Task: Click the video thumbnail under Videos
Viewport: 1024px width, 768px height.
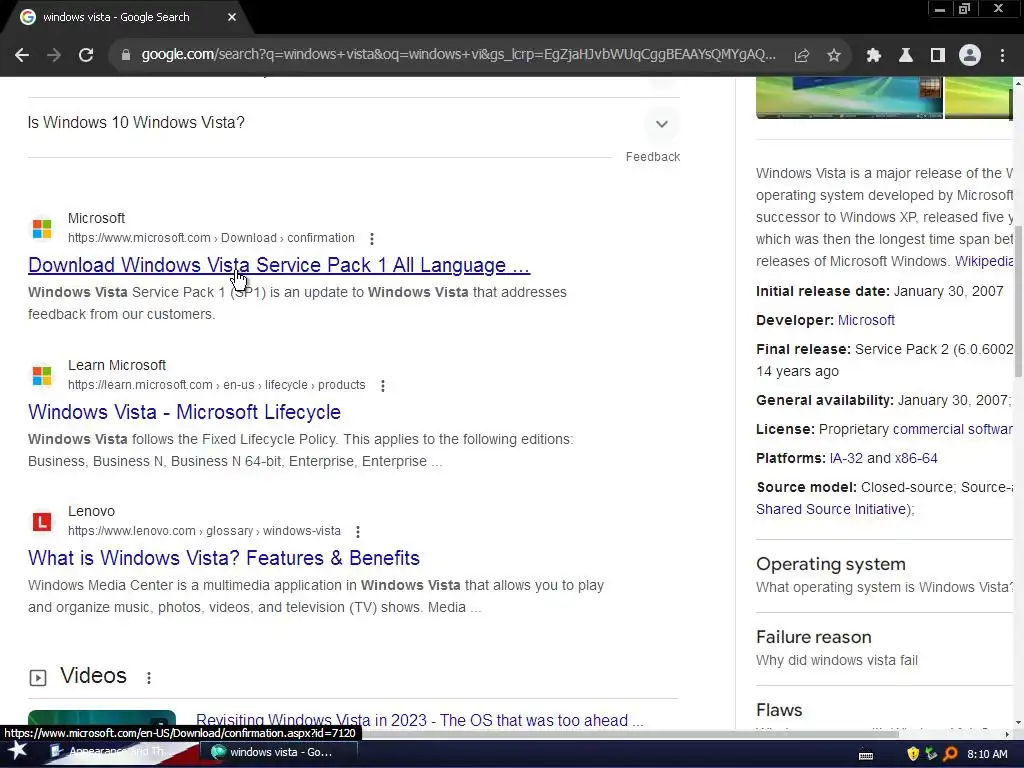Action: [x=102, y=719]
